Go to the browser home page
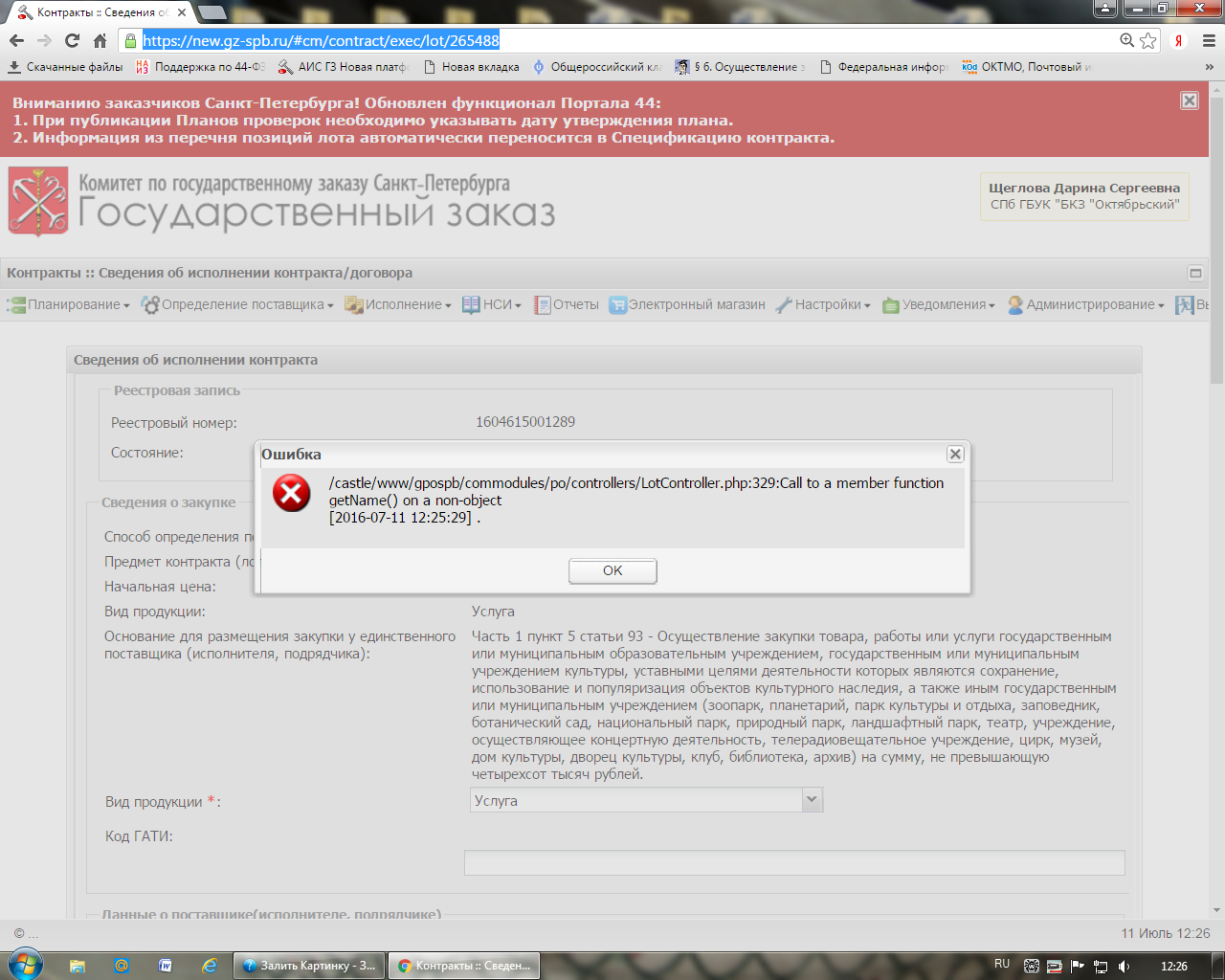The image size is (1225, 980). point(100,40)
